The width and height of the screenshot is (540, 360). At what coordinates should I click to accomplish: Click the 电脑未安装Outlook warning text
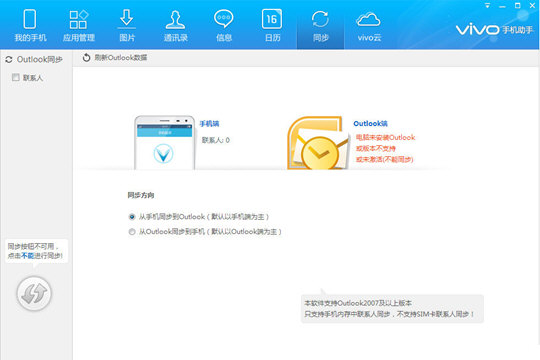coord(385,137)
